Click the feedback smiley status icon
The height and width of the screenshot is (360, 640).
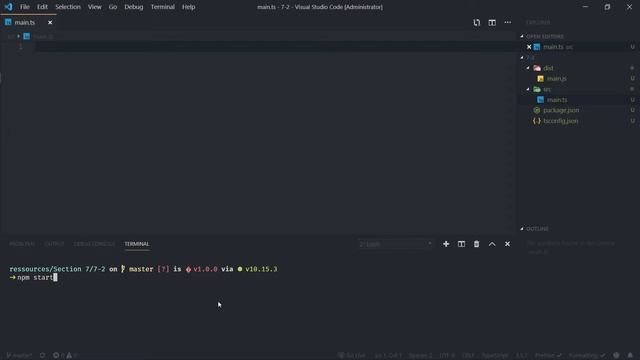click(616, 356)
